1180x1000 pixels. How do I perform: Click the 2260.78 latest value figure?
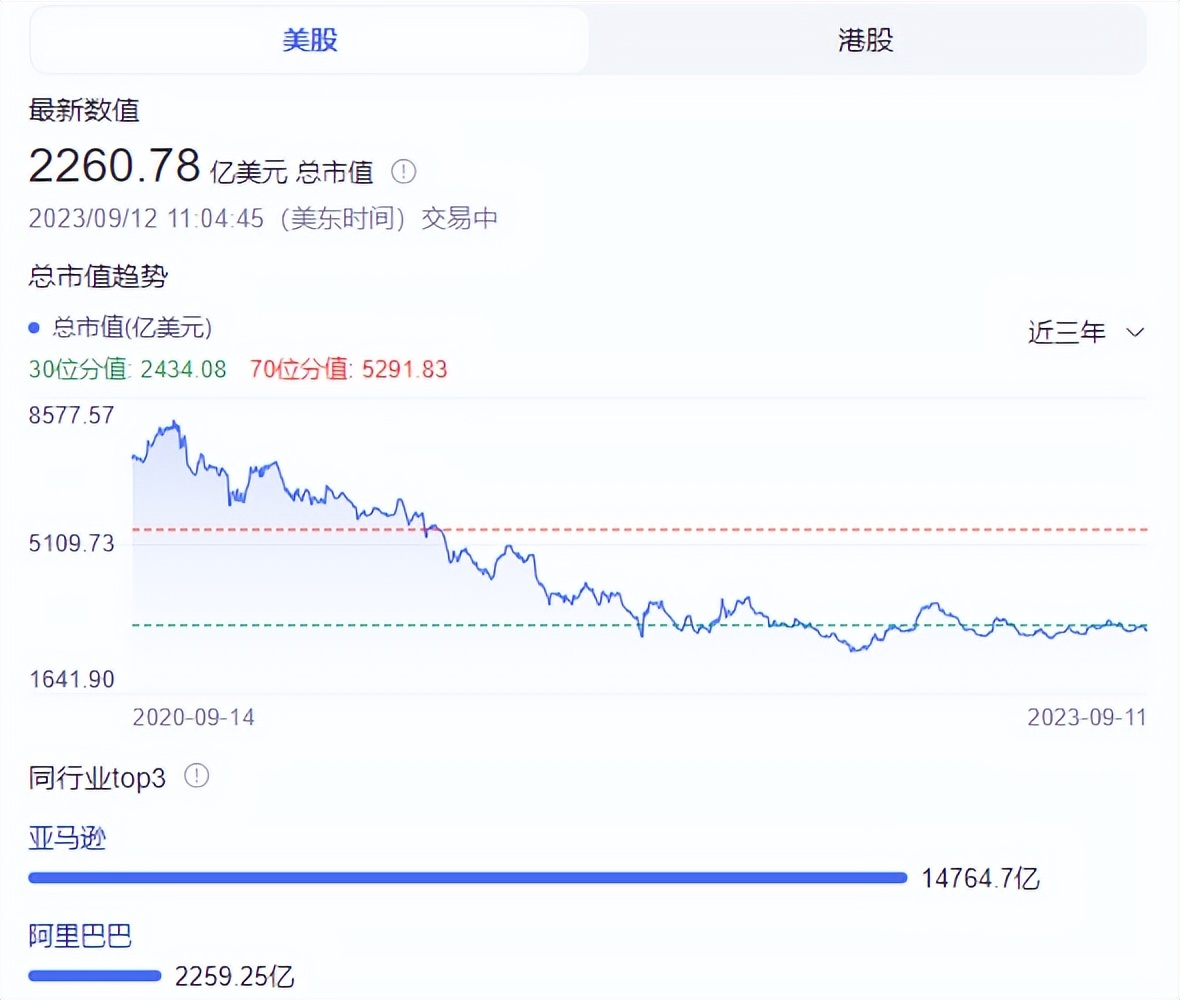115,165
